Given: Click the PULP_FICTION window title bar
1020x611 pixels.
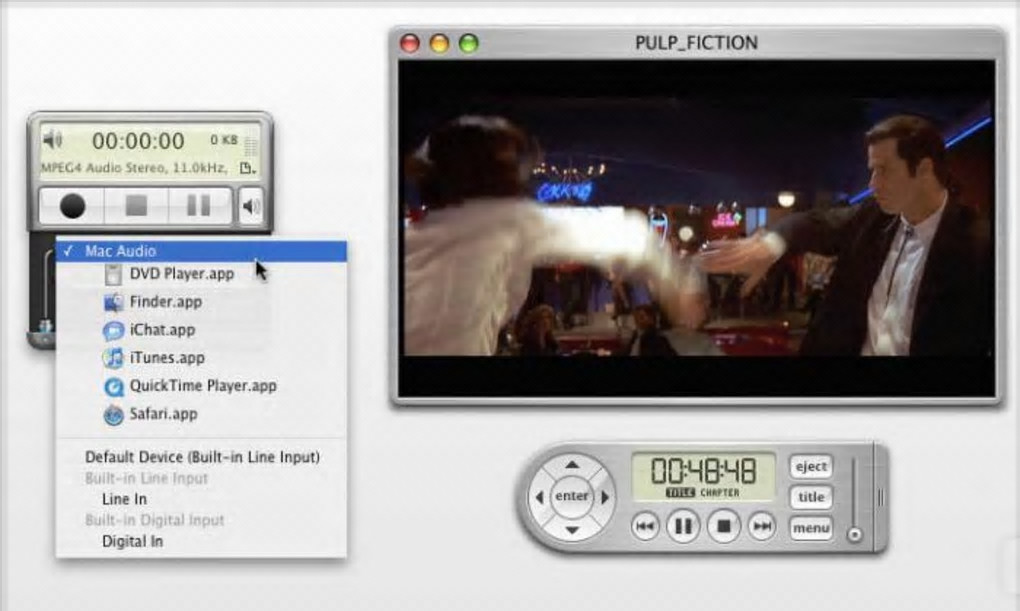Looking at the screenshot, I should coord(697,43).
